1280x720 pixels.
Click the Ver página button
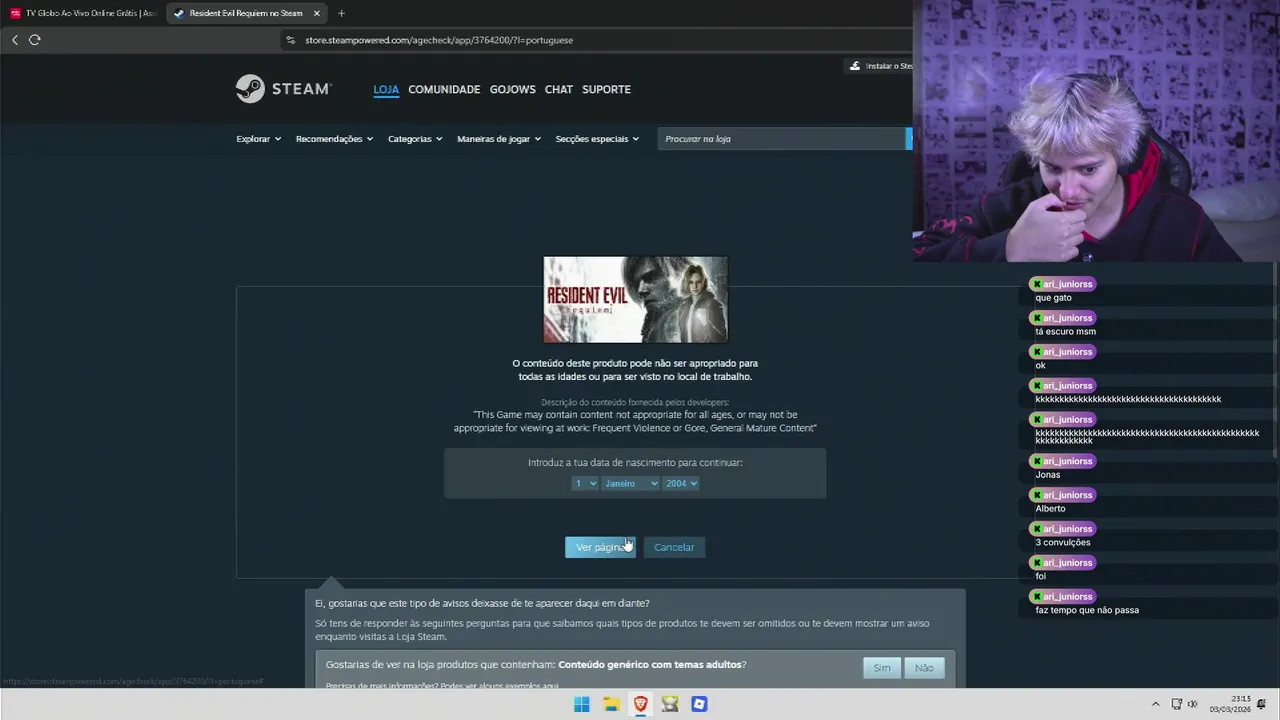click(600, 547)
